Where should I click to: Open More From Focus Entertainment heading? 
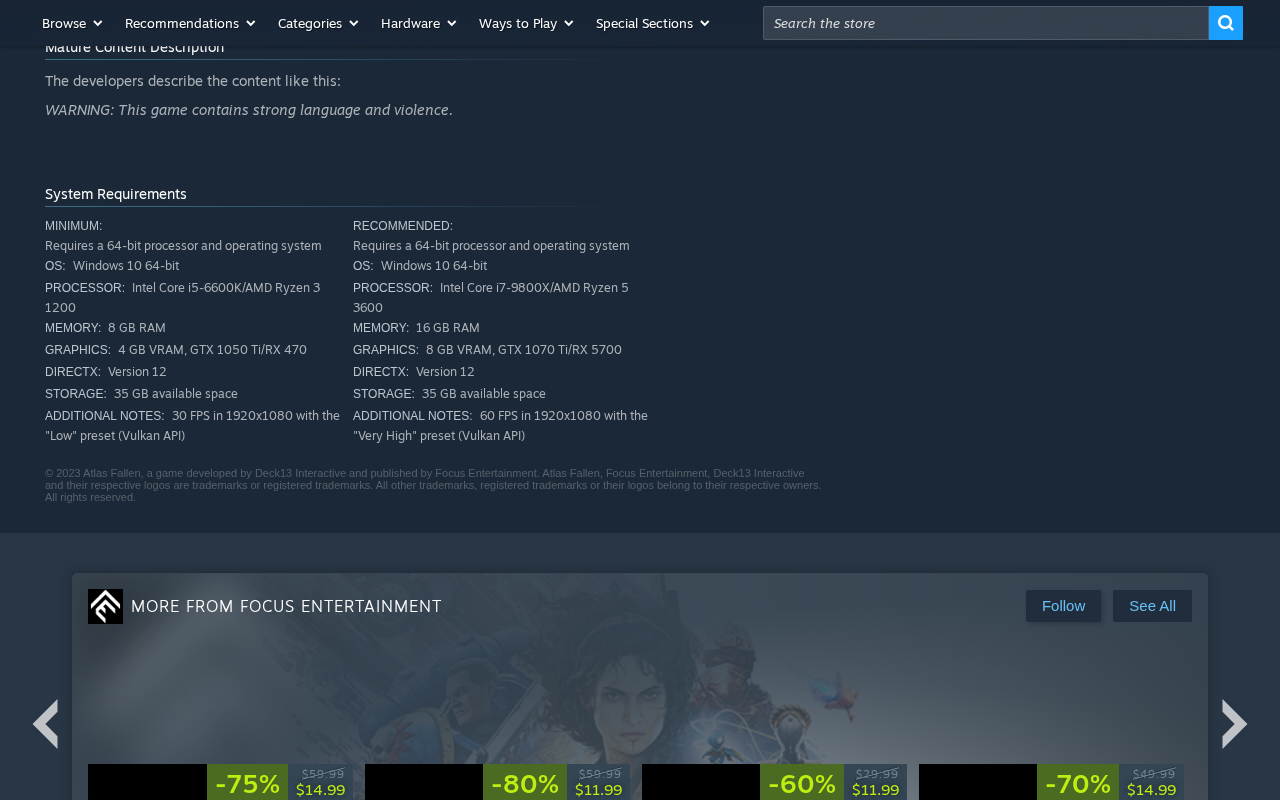(286, 606)
